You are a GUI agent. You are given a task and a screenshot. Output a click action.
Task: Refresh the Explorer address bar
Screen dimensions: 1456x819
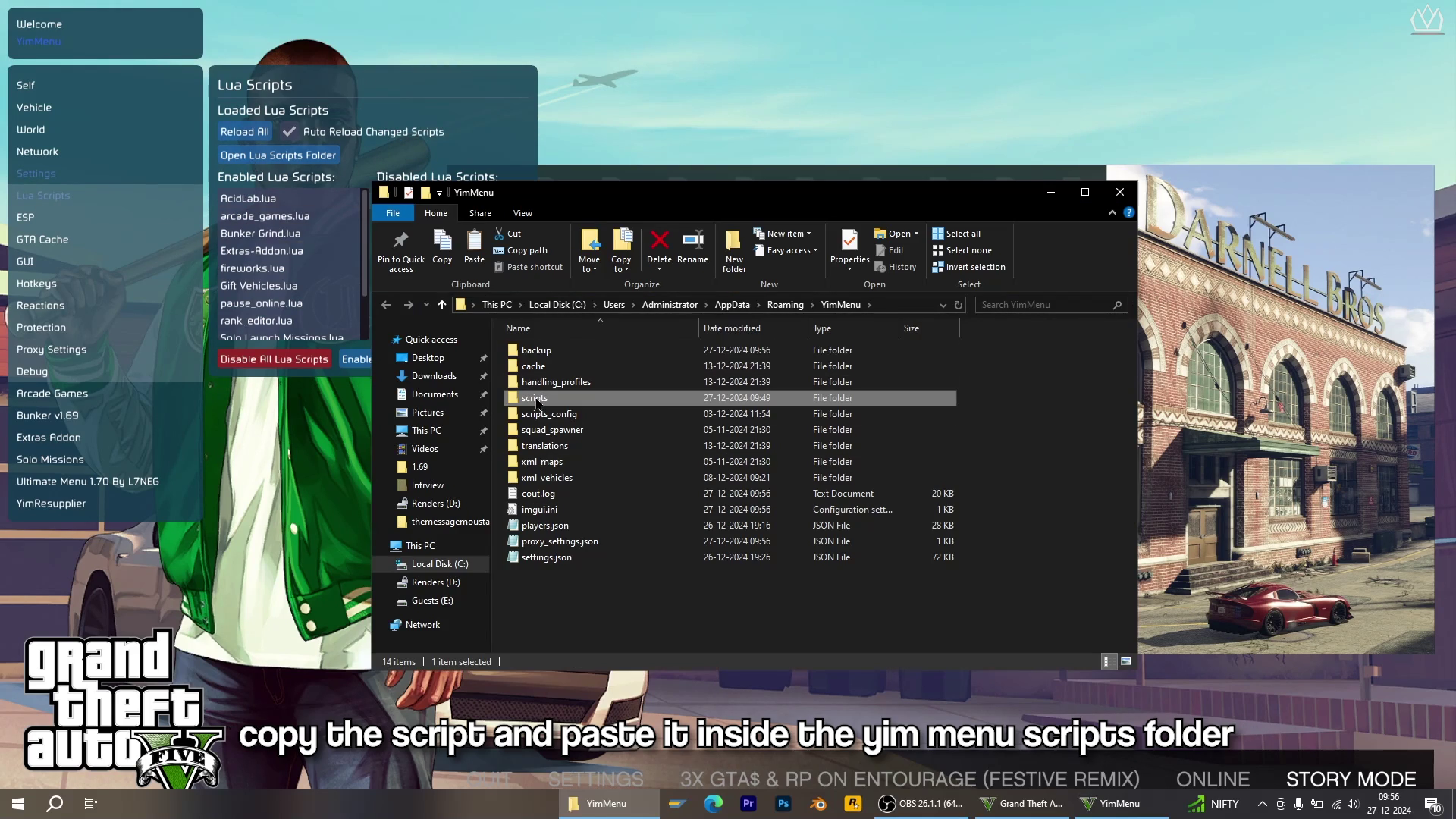(959, 305)
